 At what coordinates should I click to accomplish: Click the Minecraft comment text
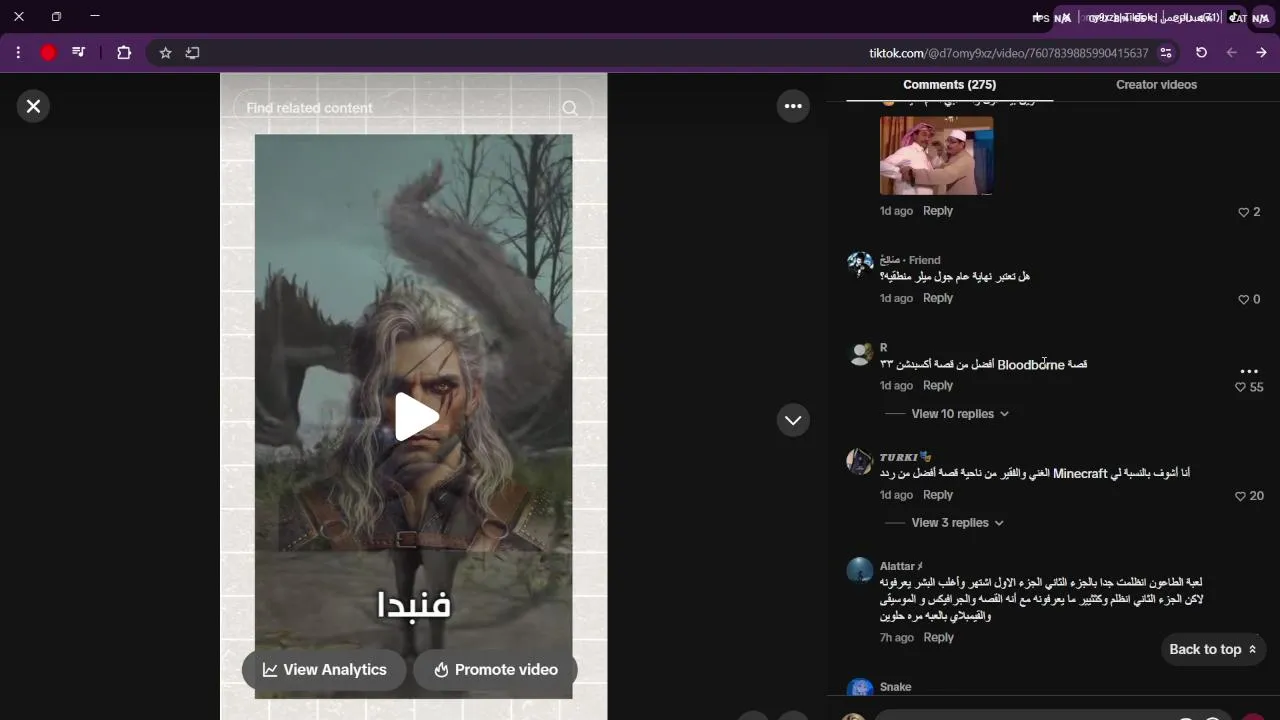[1035, 473]
